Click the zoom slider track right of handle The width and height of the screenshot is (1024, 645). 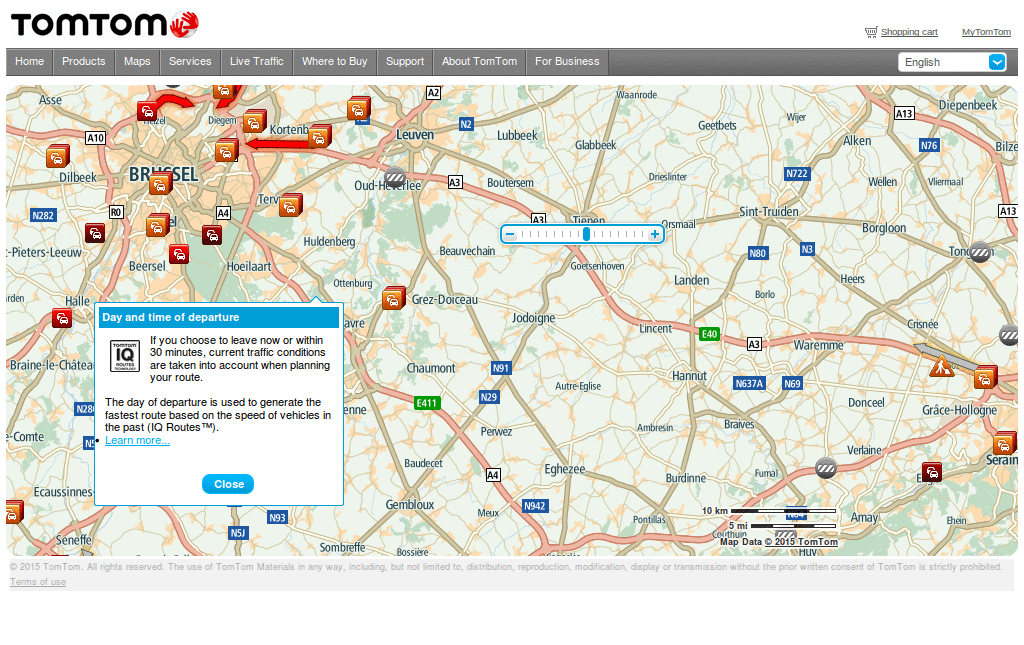click(618, 234)
